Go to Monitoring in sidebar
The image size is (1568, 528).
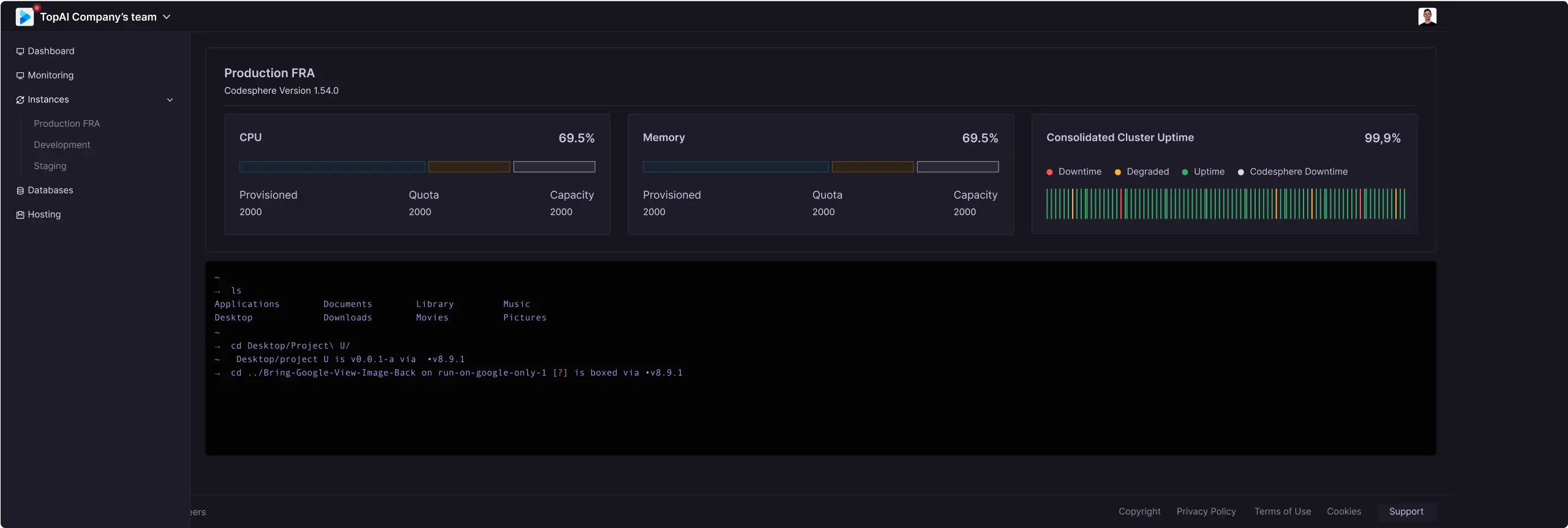(50, 75)
